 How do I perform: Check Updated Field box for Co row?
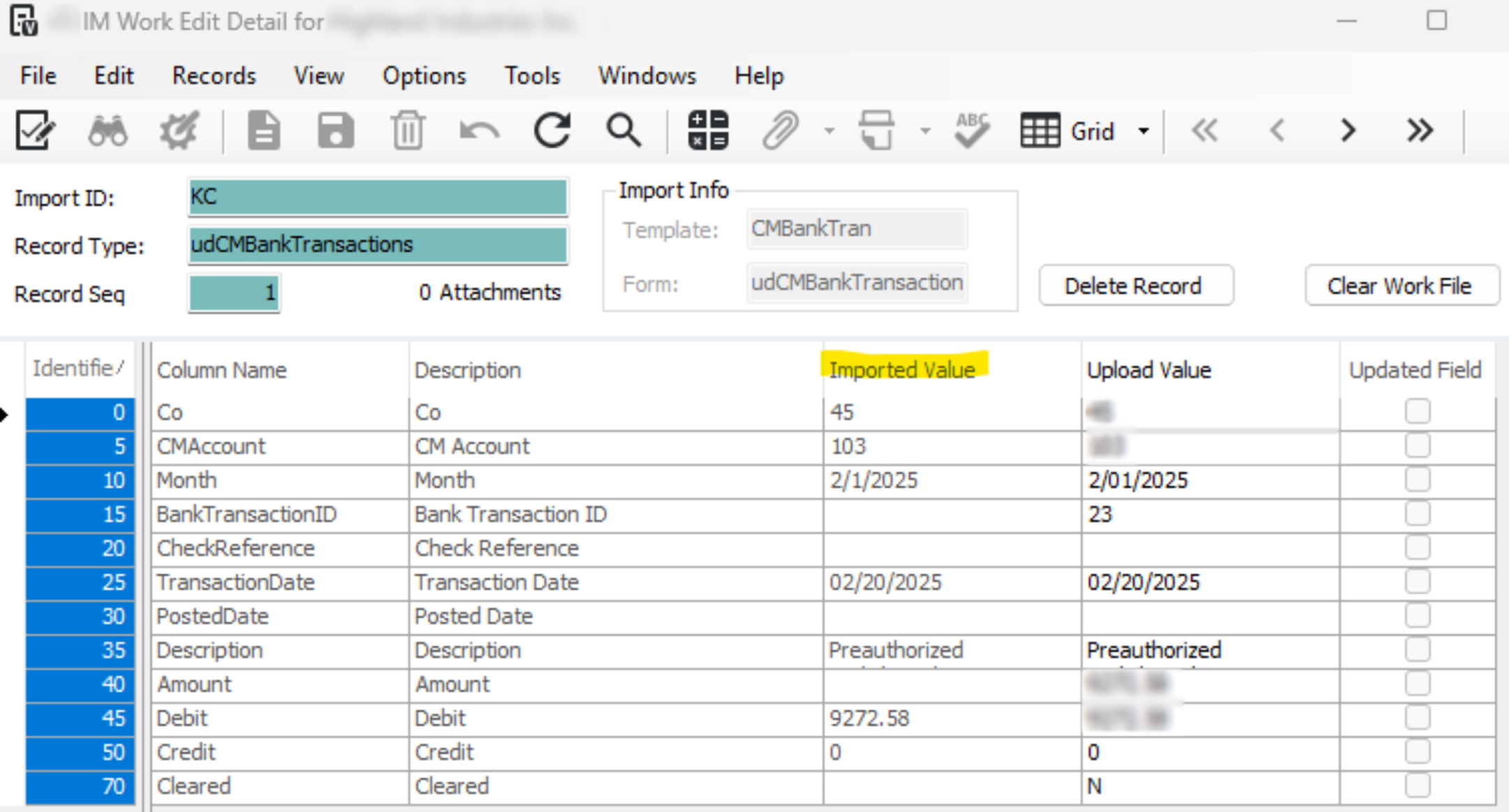pyautogui.click(x=1417, y=411)
